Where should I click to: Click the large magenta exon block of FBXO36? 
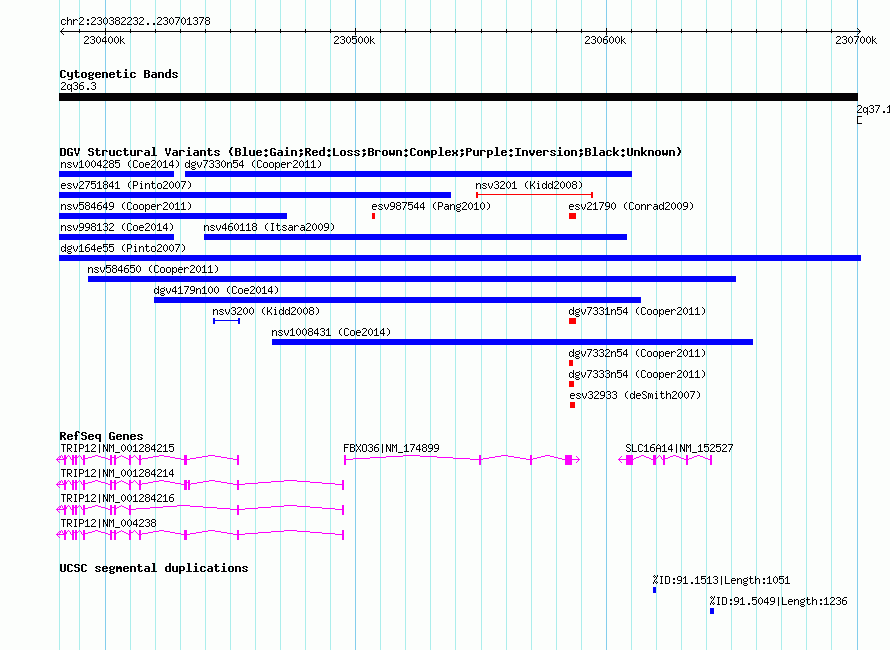[568, 460]
